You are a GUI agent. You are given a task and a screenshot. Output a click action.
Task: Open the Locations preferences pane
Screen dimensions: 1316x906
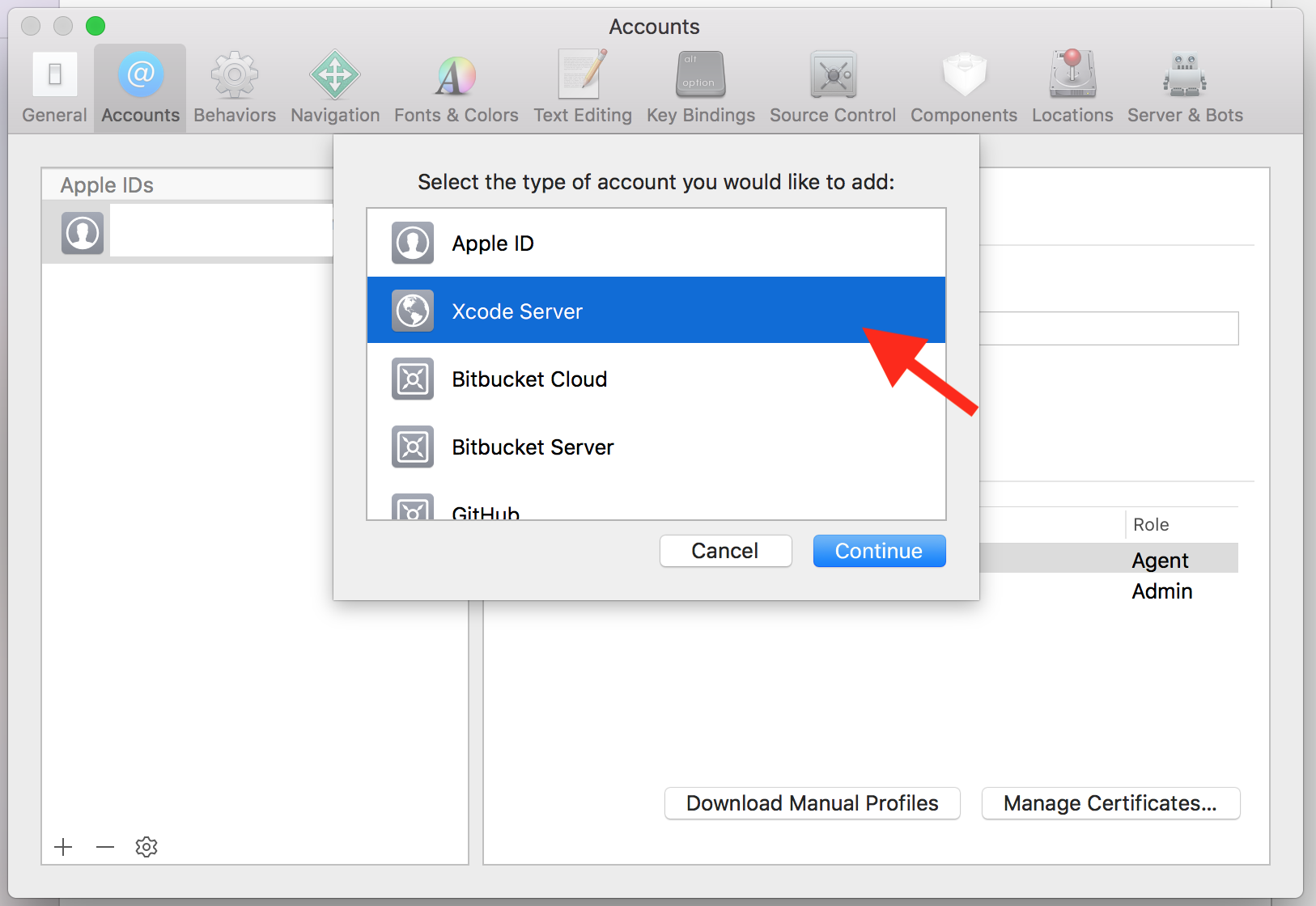tap(1072, 88)
